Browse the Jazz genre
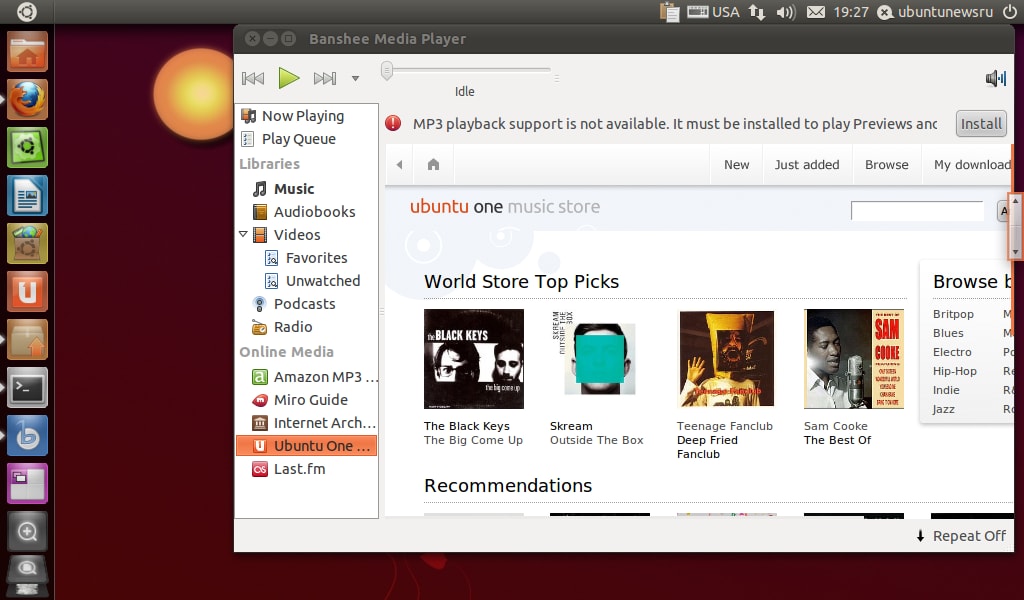Screen dimensions: 1024x600 pos(943,409)
